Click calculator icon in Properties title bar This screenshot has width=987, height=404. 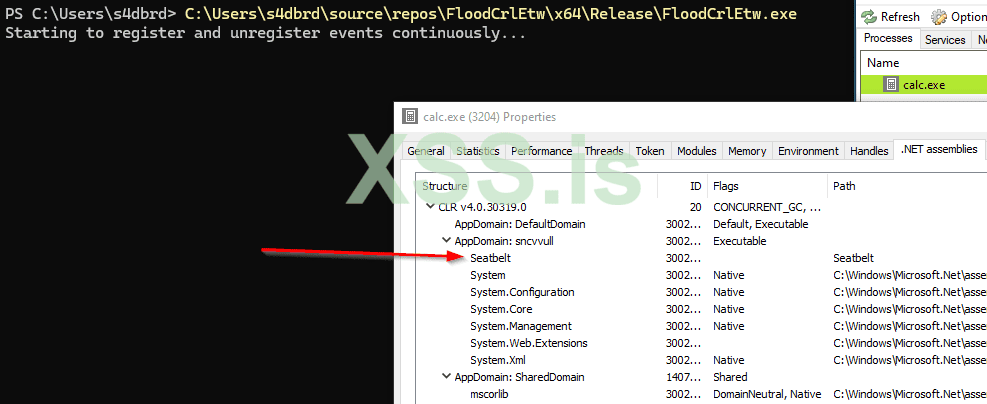tap(410, 116)
